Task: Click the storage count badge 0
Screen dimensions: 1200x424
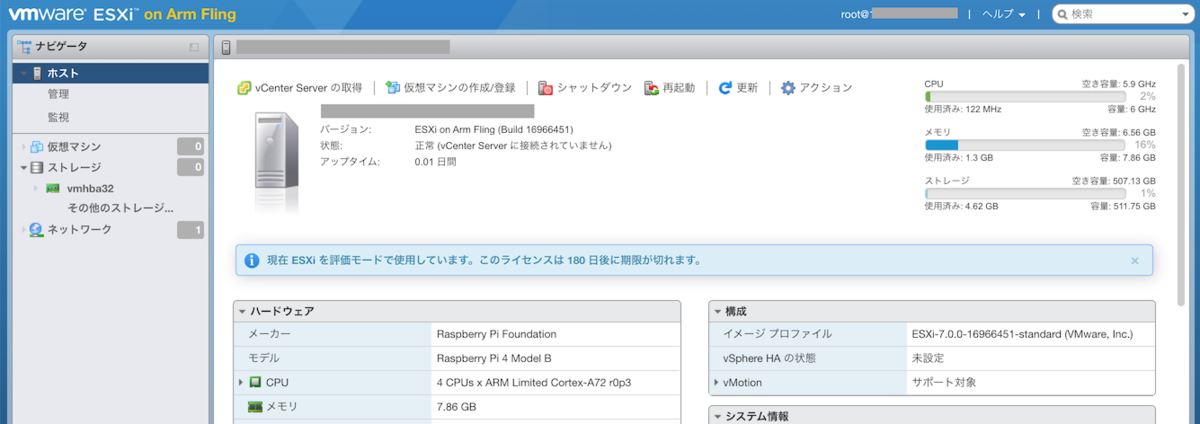Action: click(191, 168)
